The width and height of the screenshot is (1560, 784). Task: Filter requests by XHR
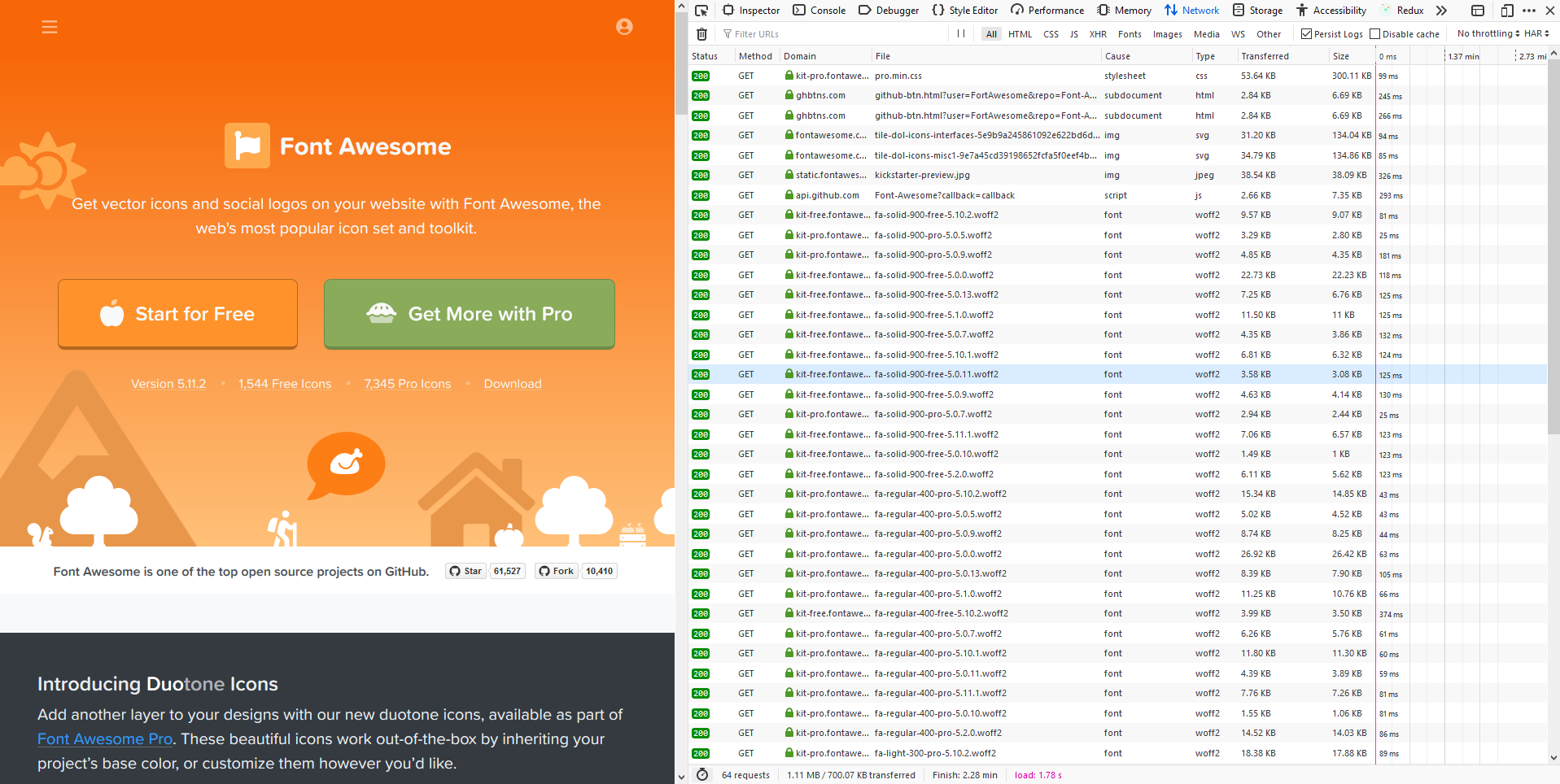tap(1098, 34)
